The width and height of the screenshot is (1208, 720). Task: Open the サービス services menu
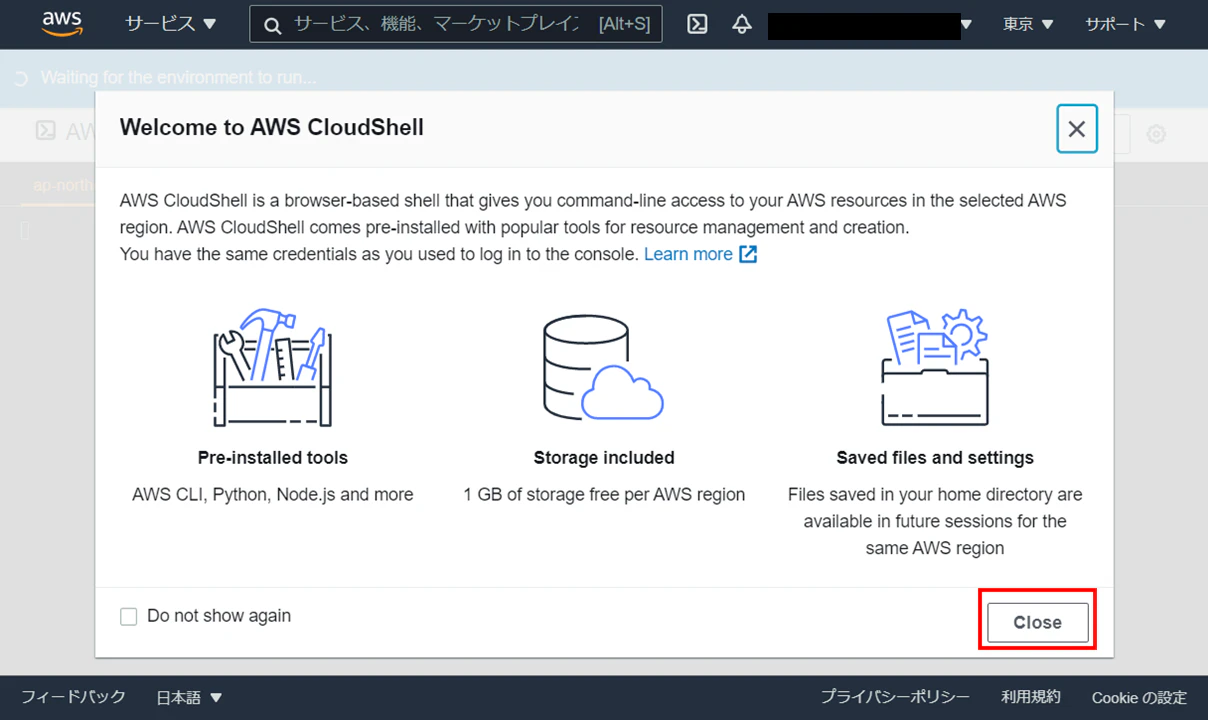[170, 24]
